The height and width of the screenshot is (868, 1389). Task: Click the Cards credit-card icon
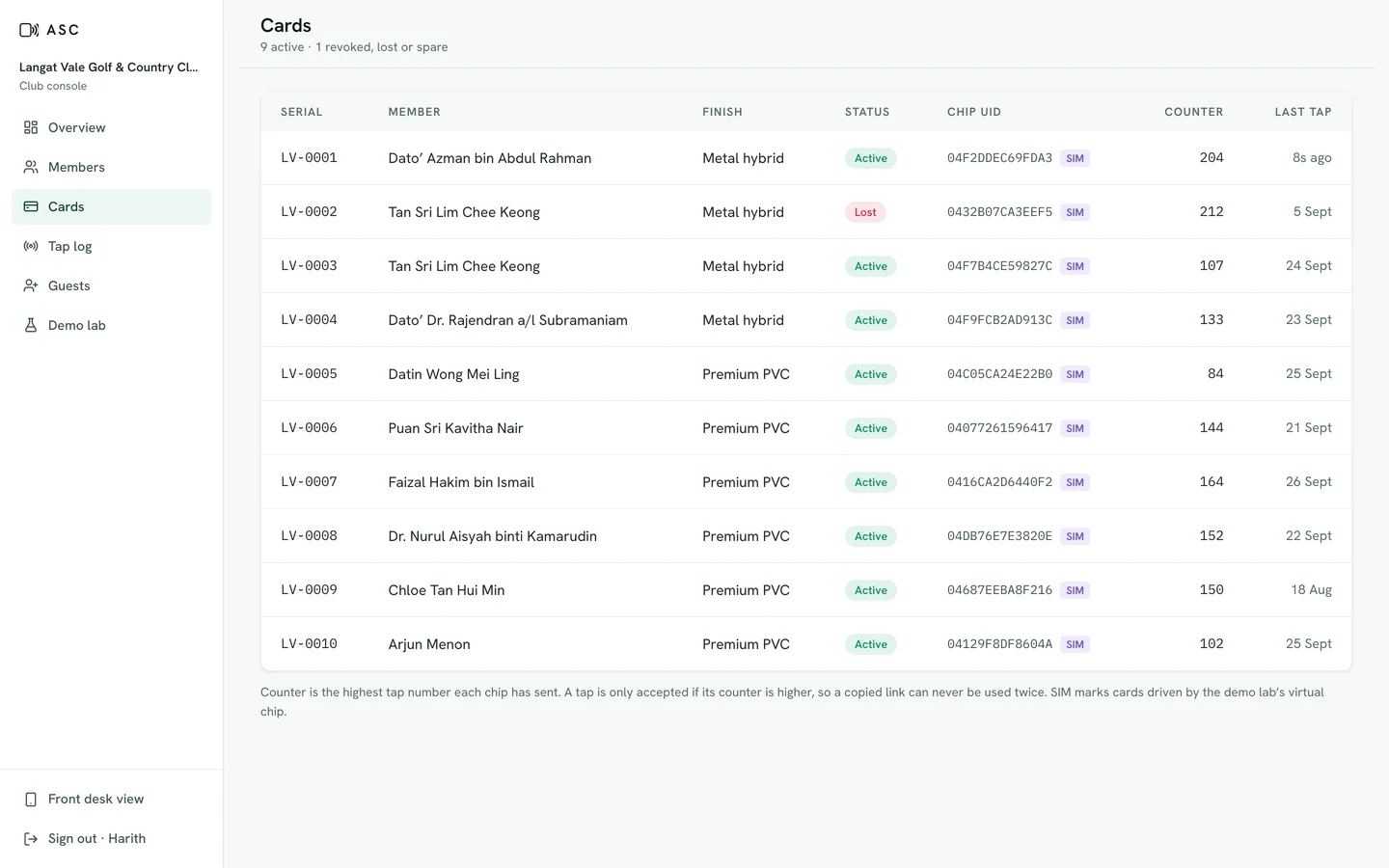(31, 206)
